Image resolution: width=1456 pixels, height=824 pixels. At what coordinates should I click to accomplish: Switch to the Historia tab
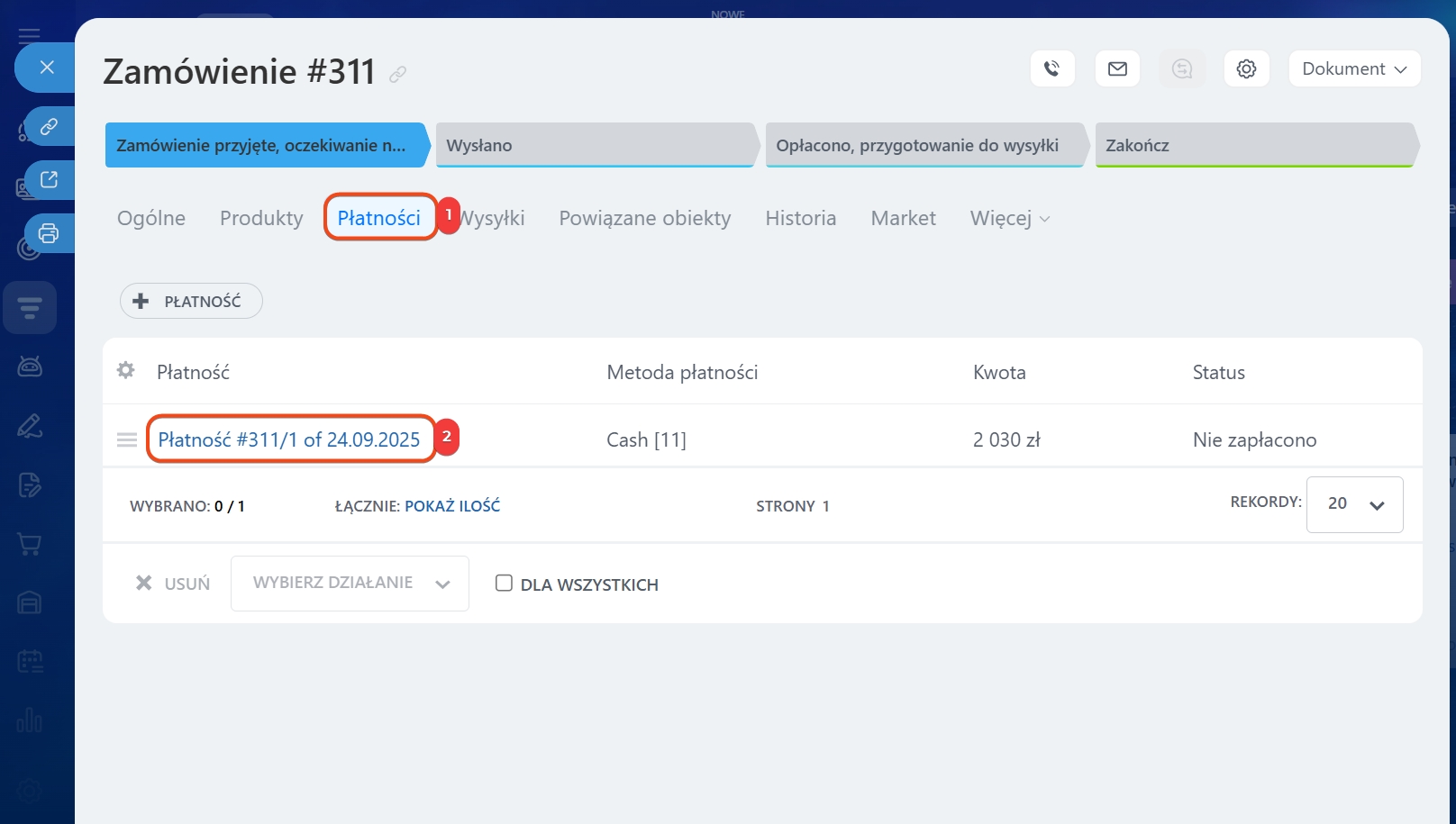pos(800,218)
